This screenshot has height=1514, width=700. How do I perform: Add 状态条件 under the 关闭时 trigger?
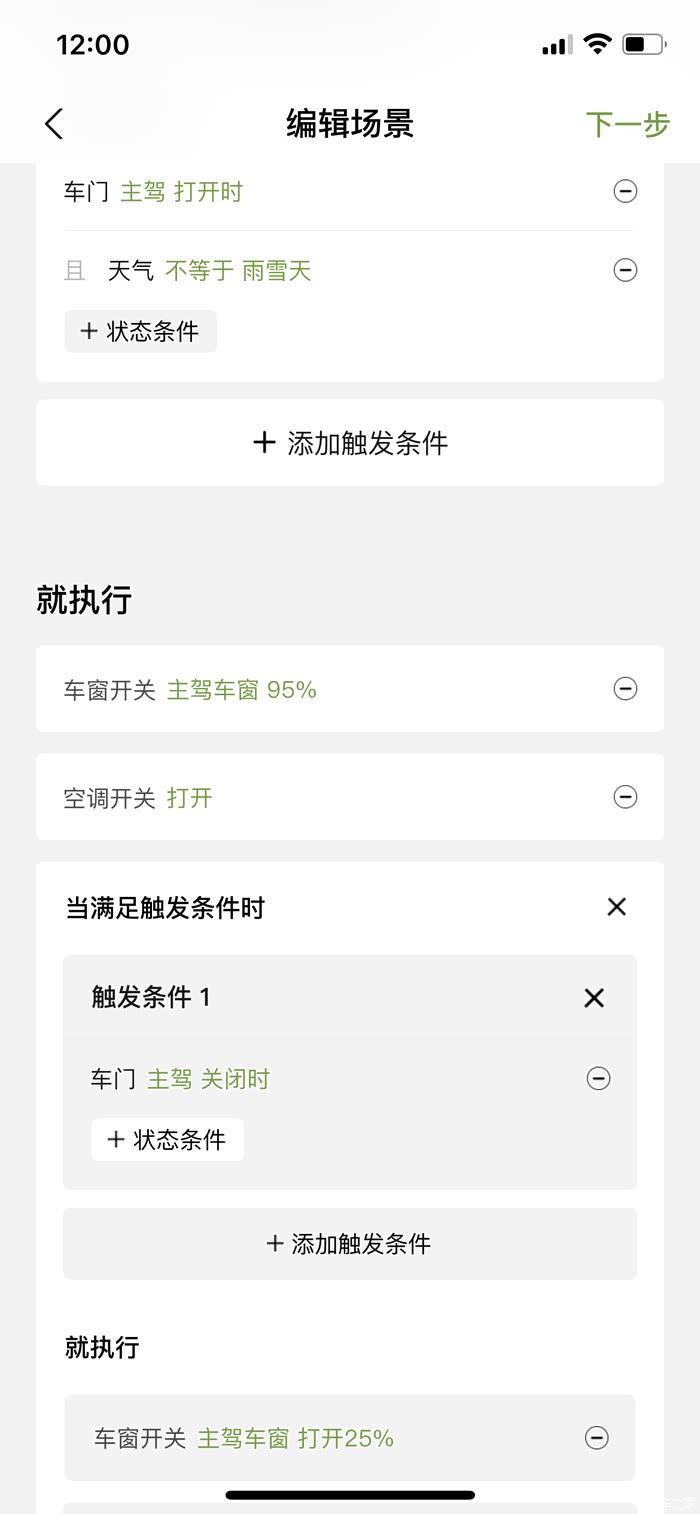[x=168, y=1139]
